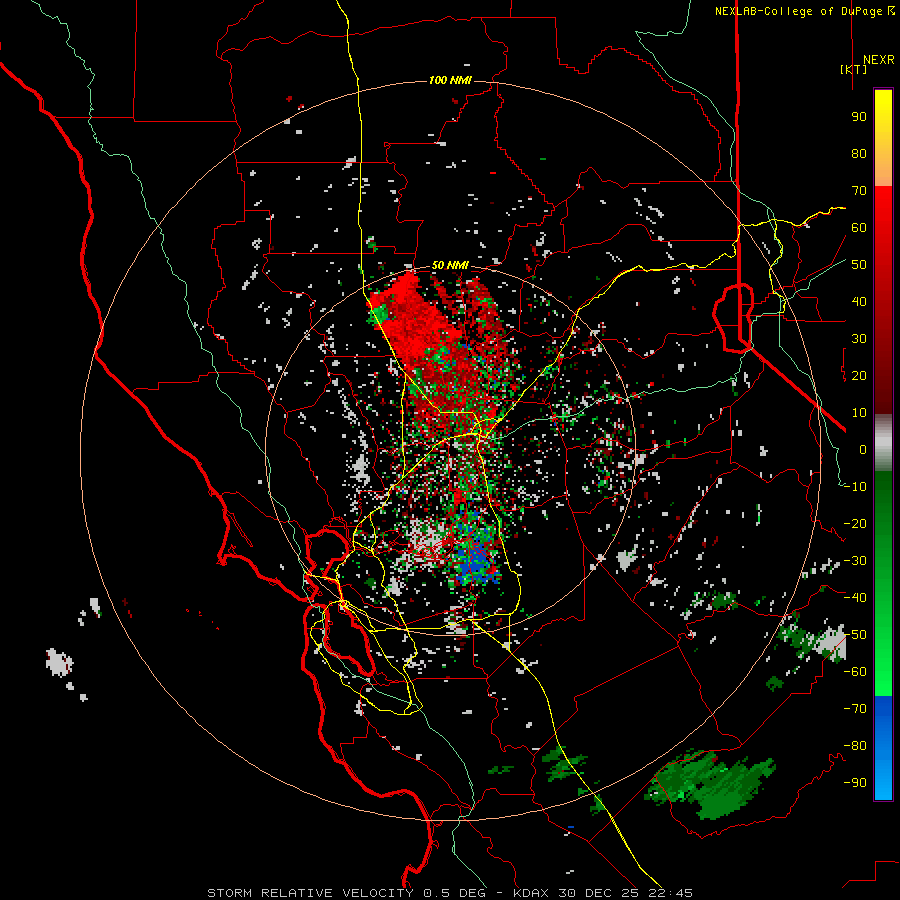Click the 0 value on the velocity scale
Screen dimensions: 900x900
pos(863,450)
